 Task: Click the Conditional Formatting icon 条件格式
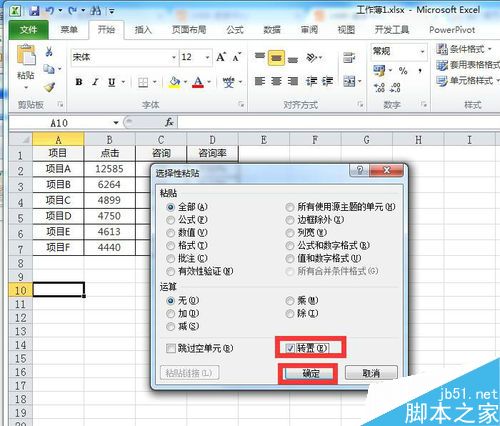pyautogui.click(x=442, y=49)
